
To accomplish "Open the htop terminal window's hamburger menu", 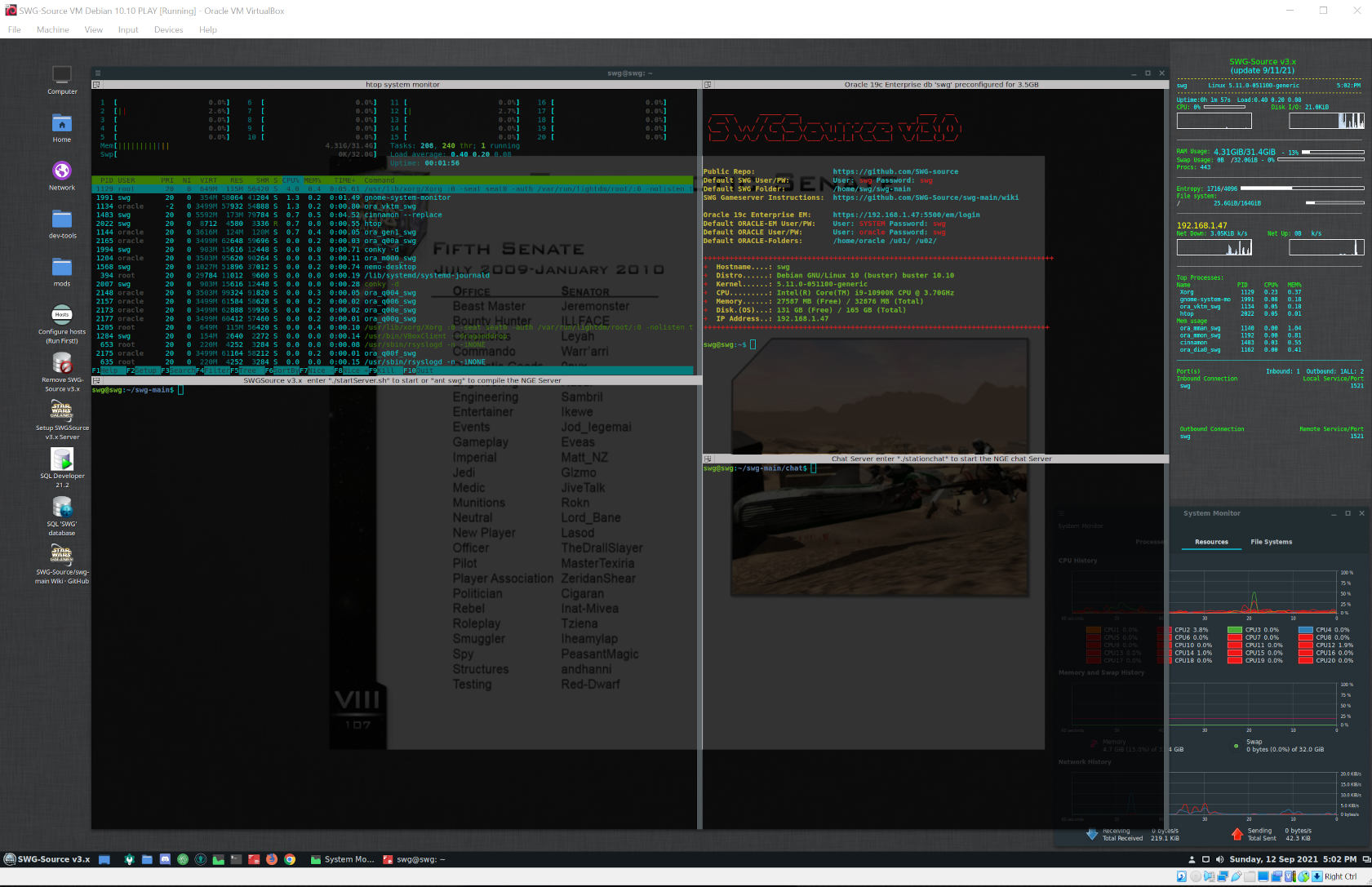I will tap(98, 72).
